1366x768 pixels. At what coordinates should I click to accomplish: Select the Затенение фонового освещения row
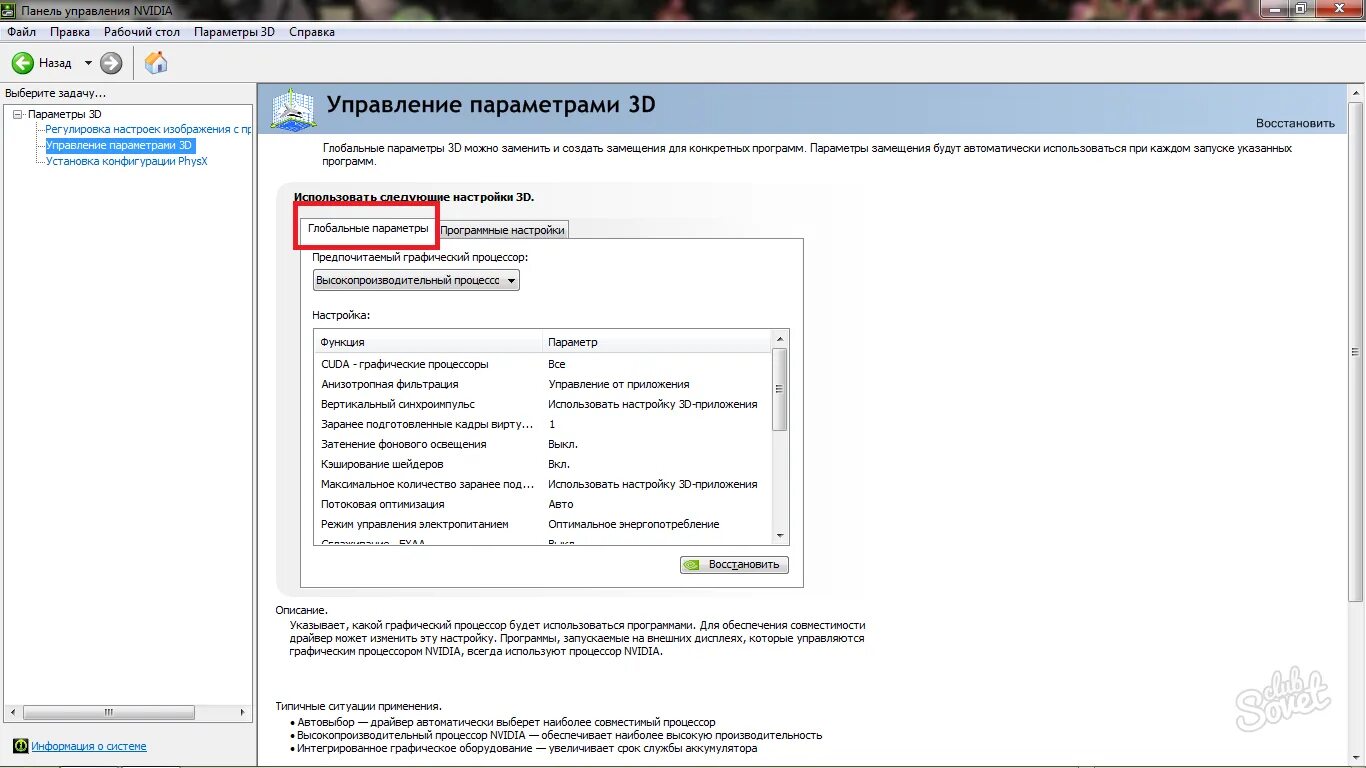[543, 444]
